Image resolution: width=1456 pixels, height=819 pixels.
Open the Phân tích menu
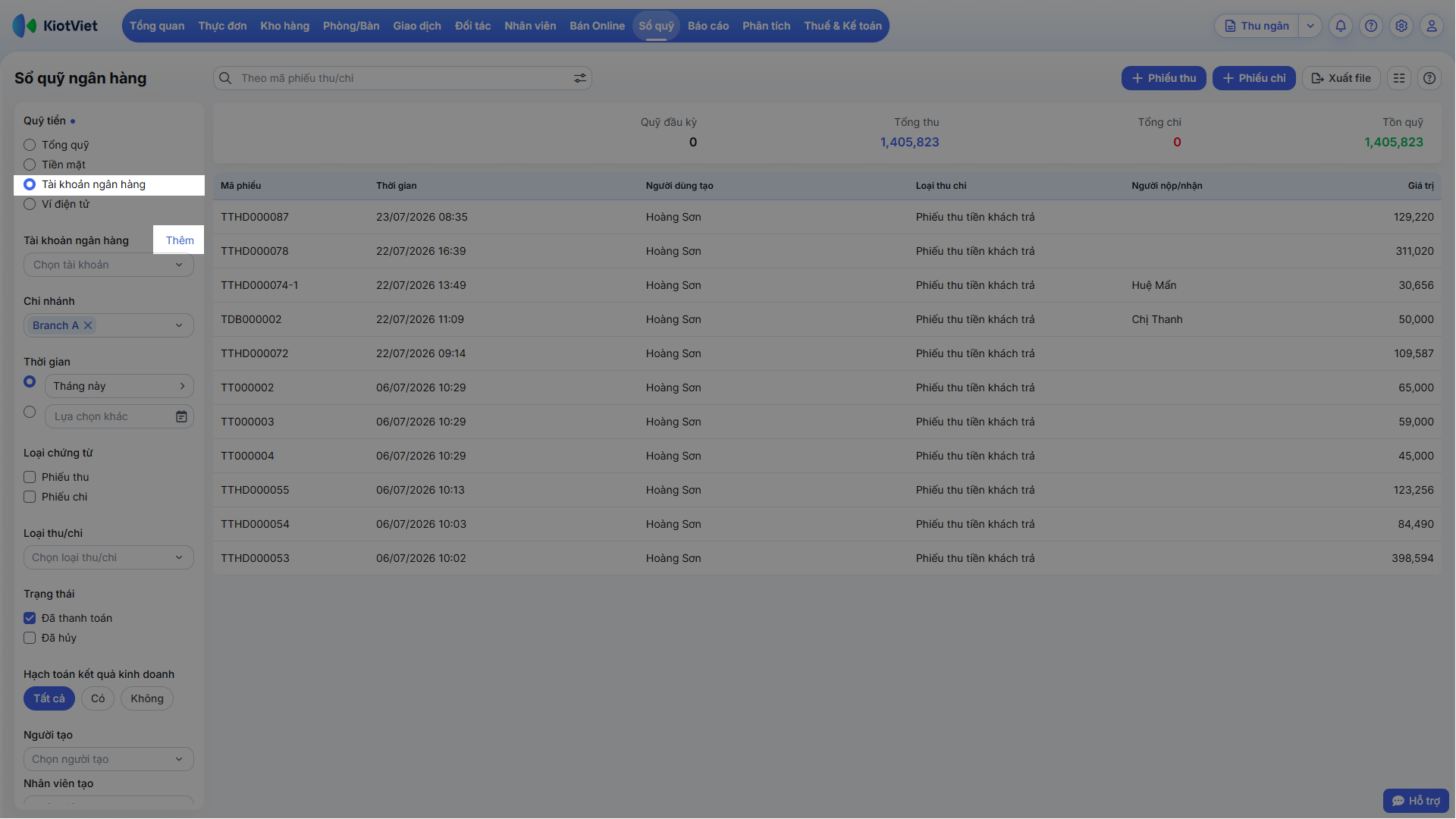click(766, 26)
